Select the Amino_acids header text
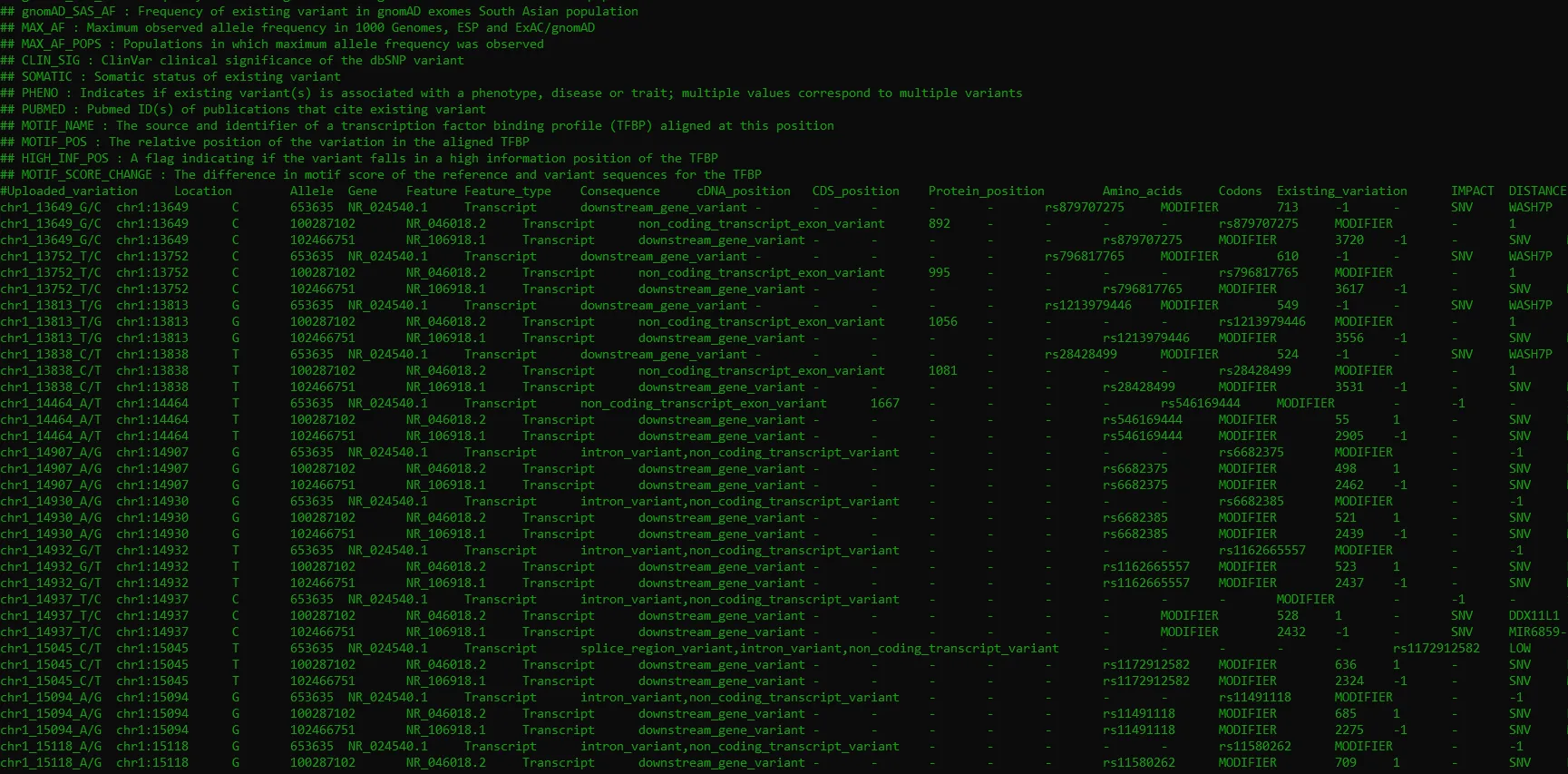 1143,191
